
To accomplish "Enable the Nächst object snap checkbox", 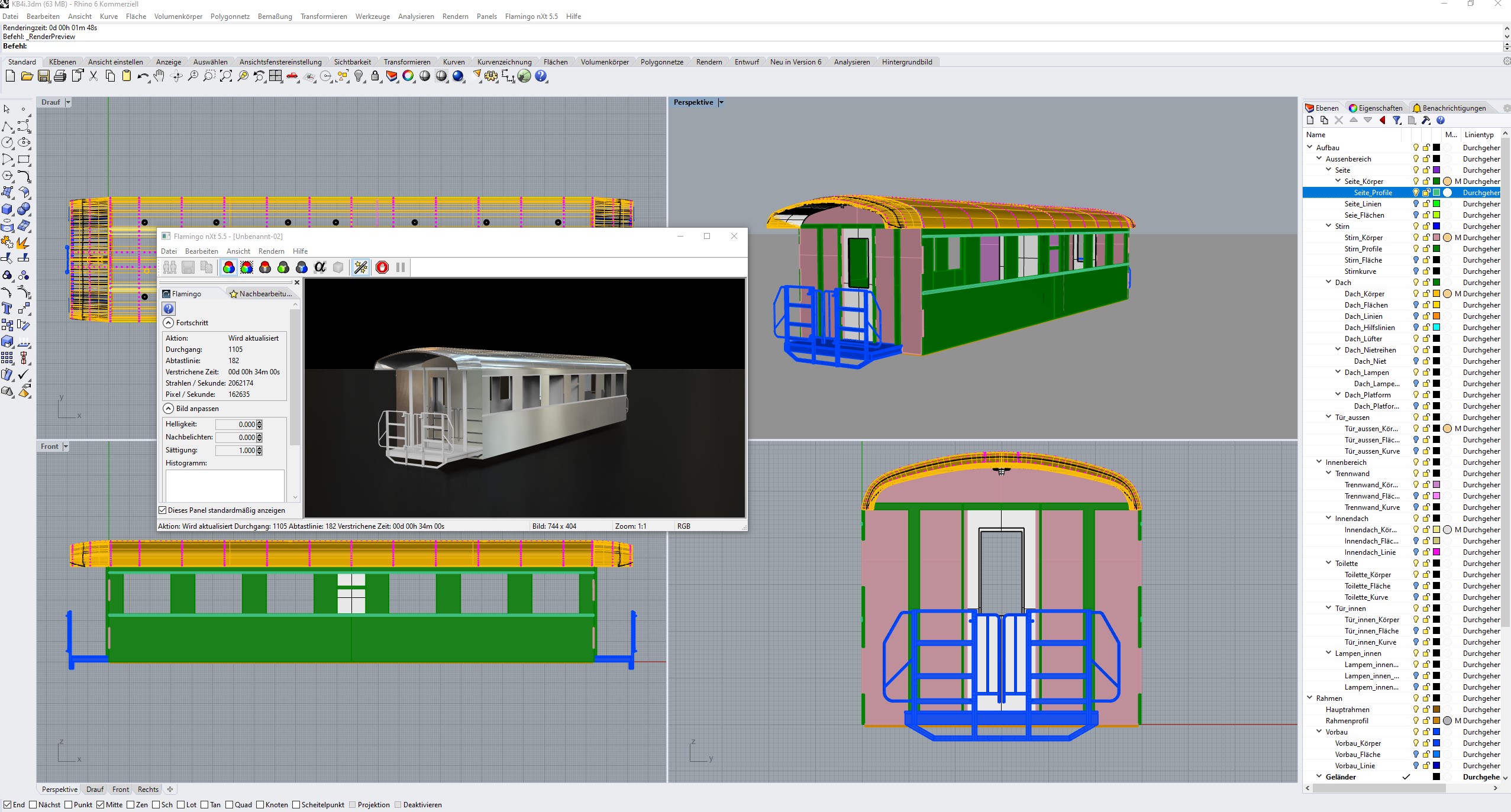I will tap(34, 804).
